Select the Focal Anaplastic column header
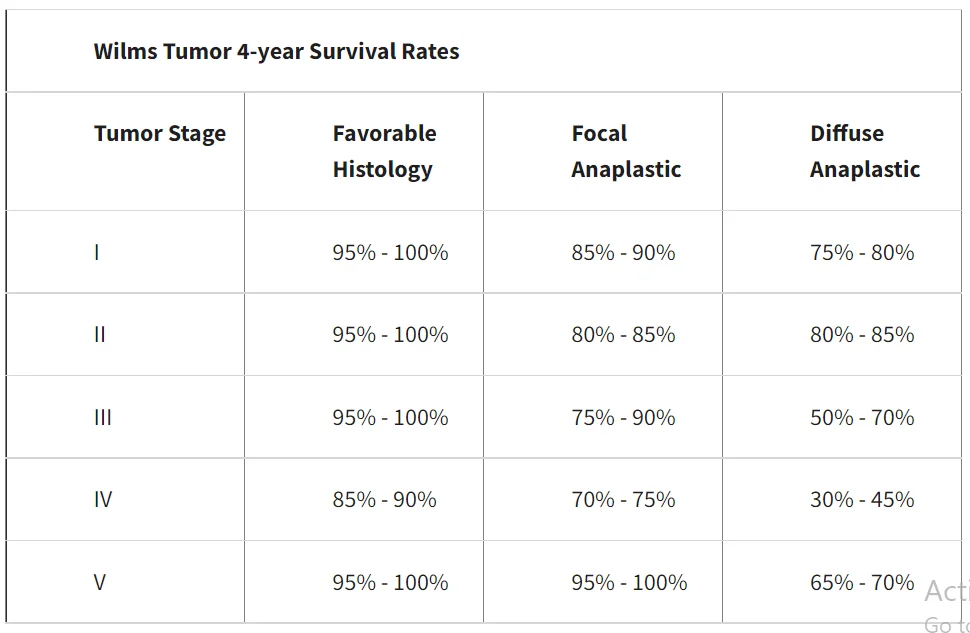The width and height of the screenshot is (970, 633). click(626, 151)
